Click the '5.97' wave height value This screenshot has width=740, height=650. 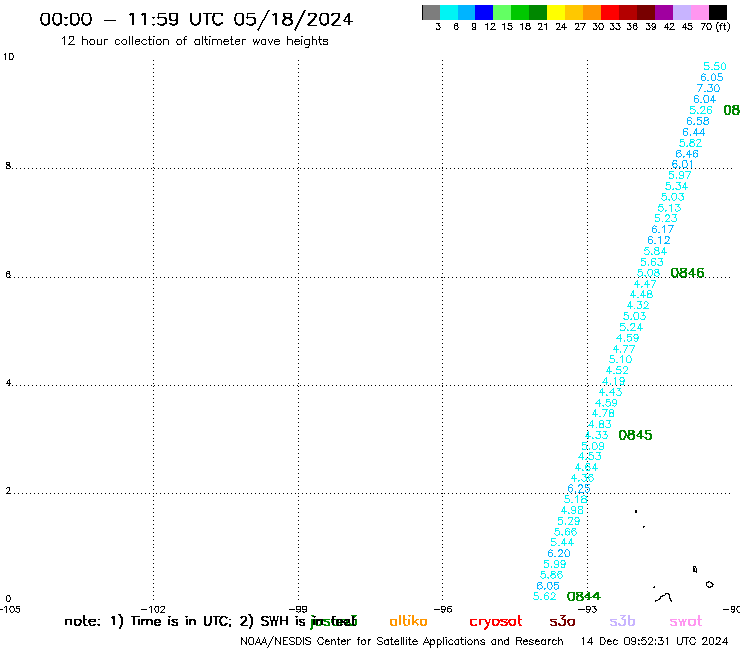pyautogui.click(x=680, y=175)
